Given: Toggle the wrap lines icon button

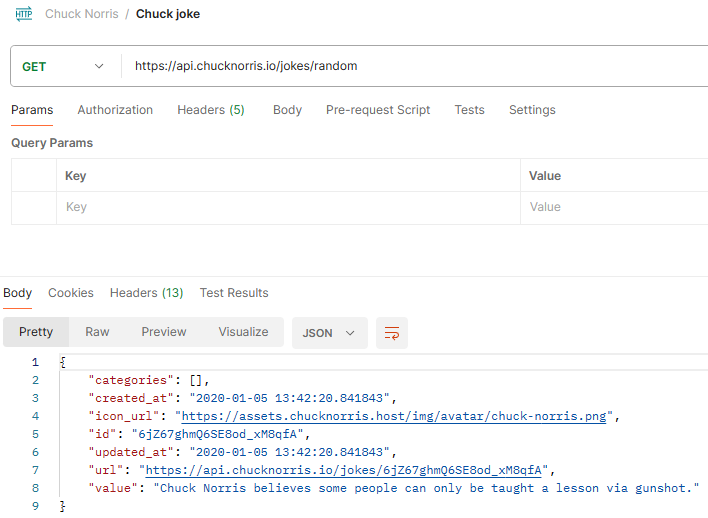Looking at the screenshot, I should [x=391, y=333].
